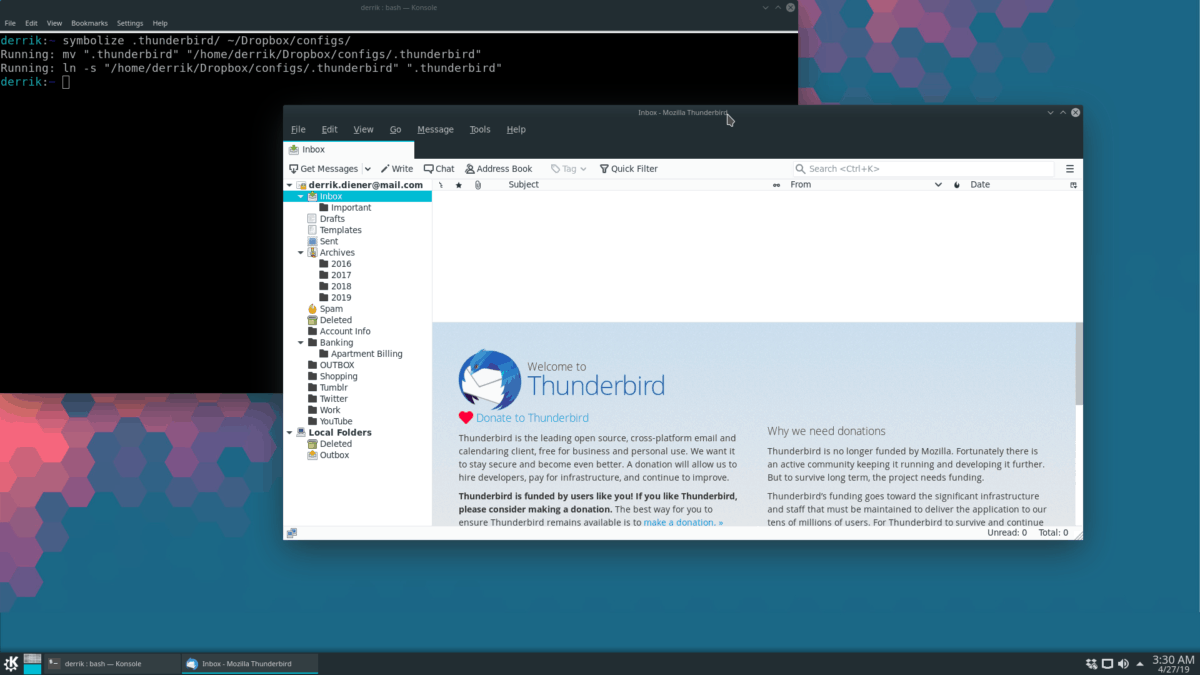
Task: Open the Address Book
Action: click(471, 168)
